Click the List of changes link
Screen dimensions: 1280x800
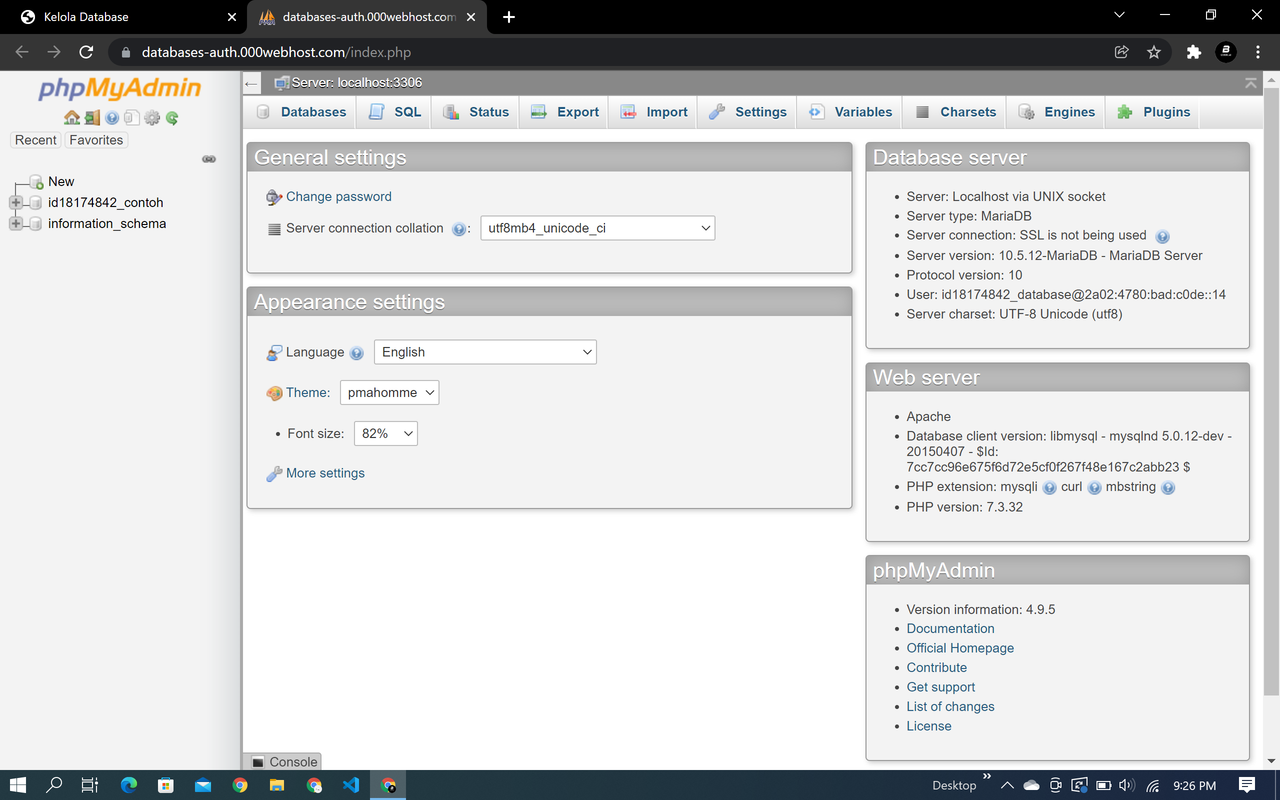click(951, 707)
